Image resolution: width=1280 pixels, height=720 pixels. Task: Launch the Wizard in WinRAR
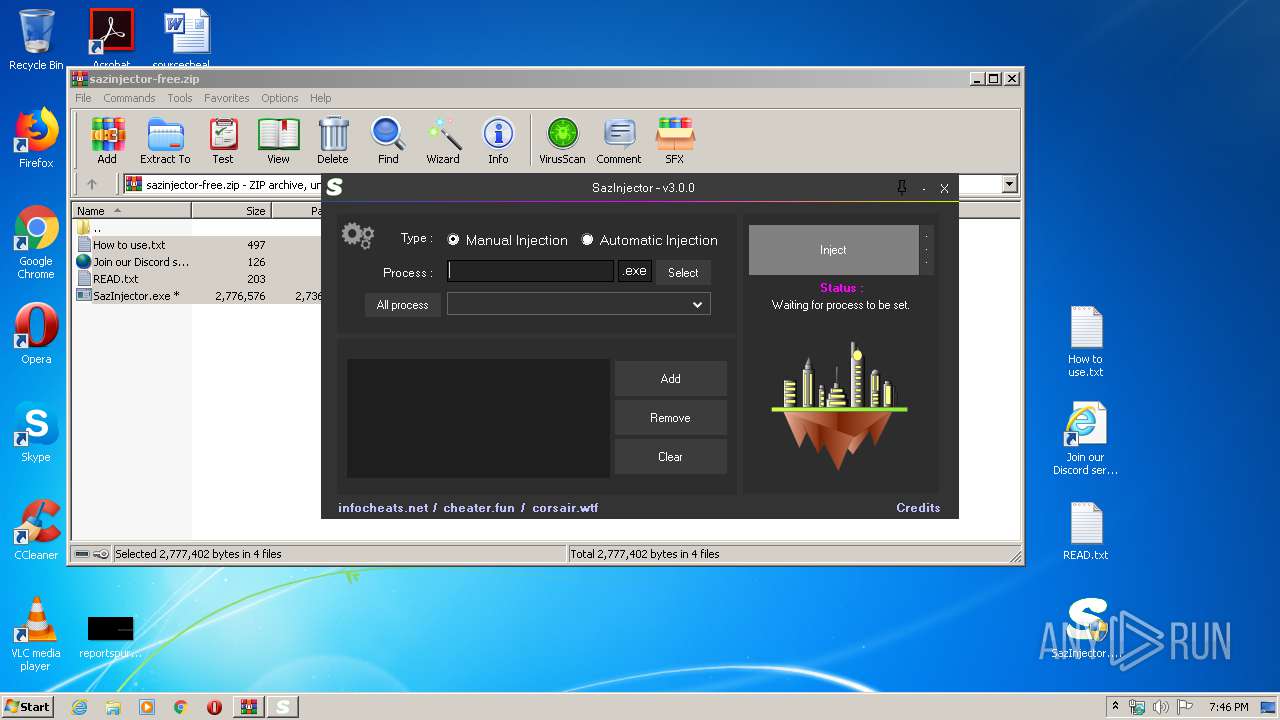443,140
